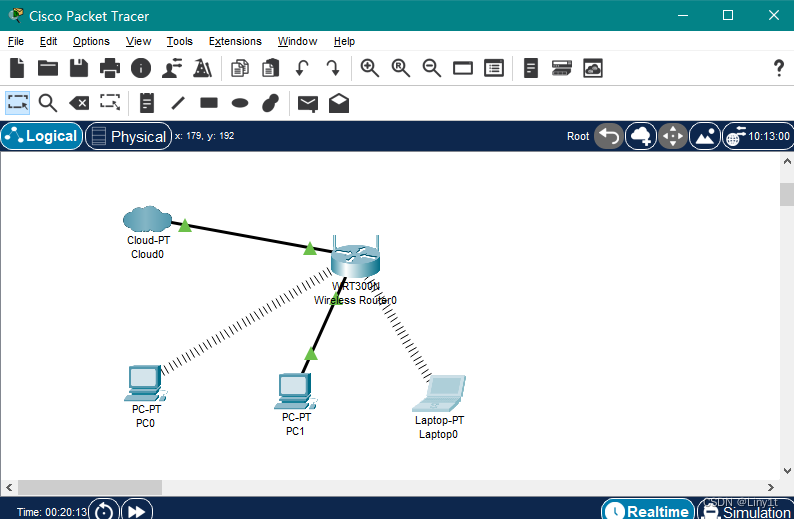Open the drawing palette rectangle icon
This screenshot has height=519, width=794.
tap(463, 68)
